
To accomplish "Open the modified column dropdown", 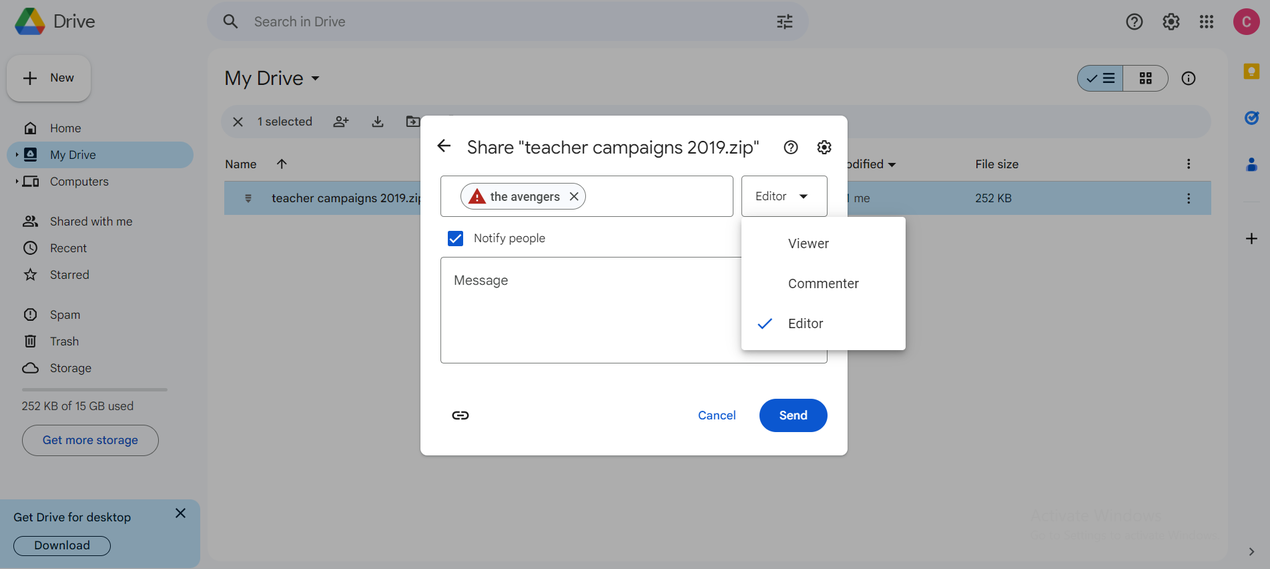I will coord(892,164).
